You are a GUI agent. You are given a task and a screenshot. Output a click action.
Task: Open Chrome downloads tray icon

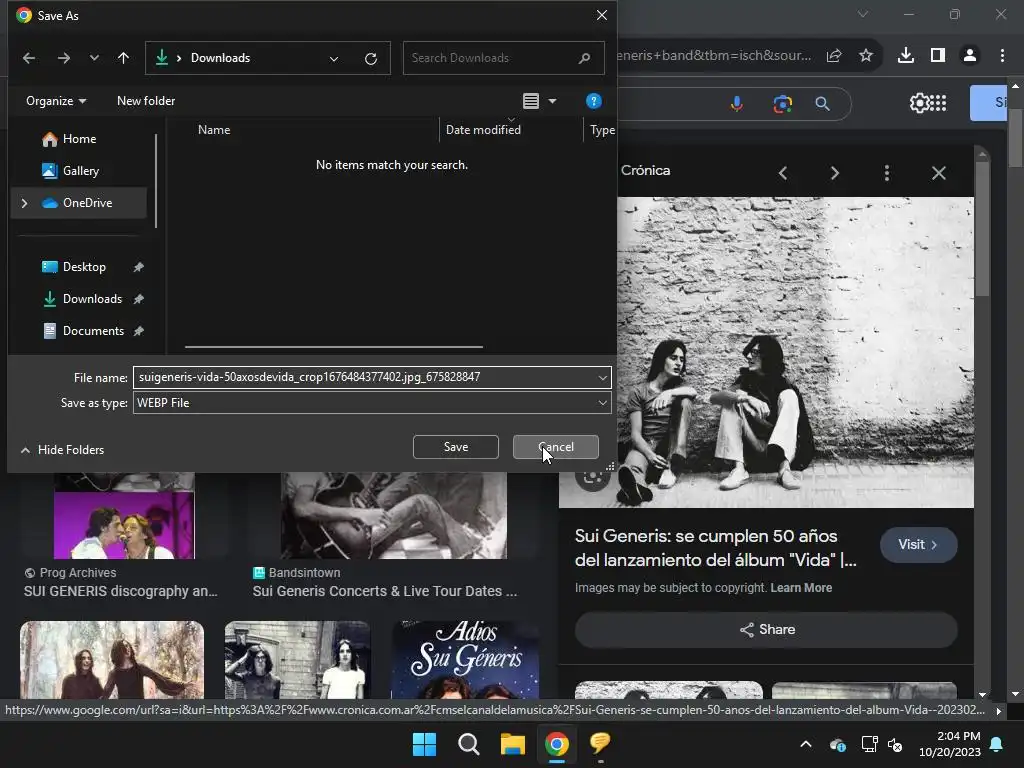(905, 56)
